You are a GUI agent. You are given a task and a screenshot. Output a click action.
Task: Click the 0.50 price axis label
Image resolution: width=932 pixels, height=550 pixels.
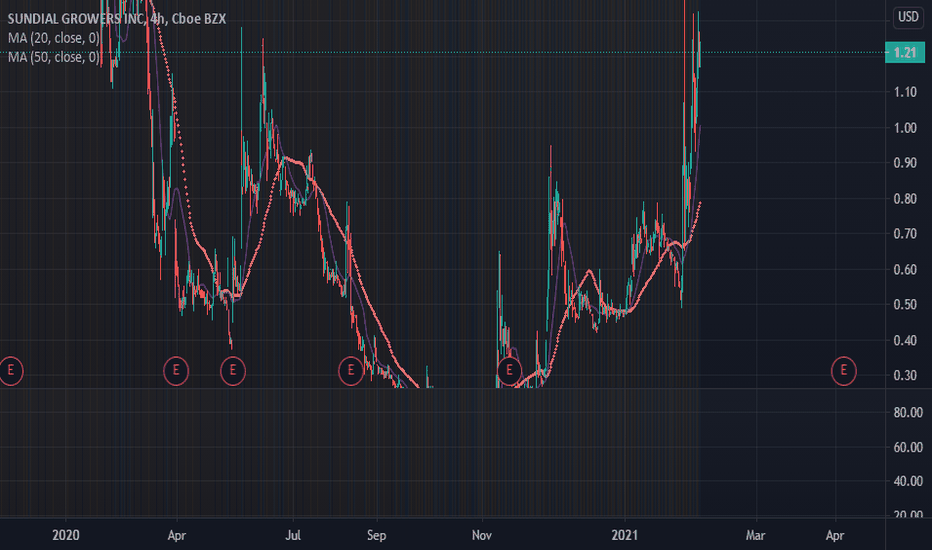(x=905, y=304)
